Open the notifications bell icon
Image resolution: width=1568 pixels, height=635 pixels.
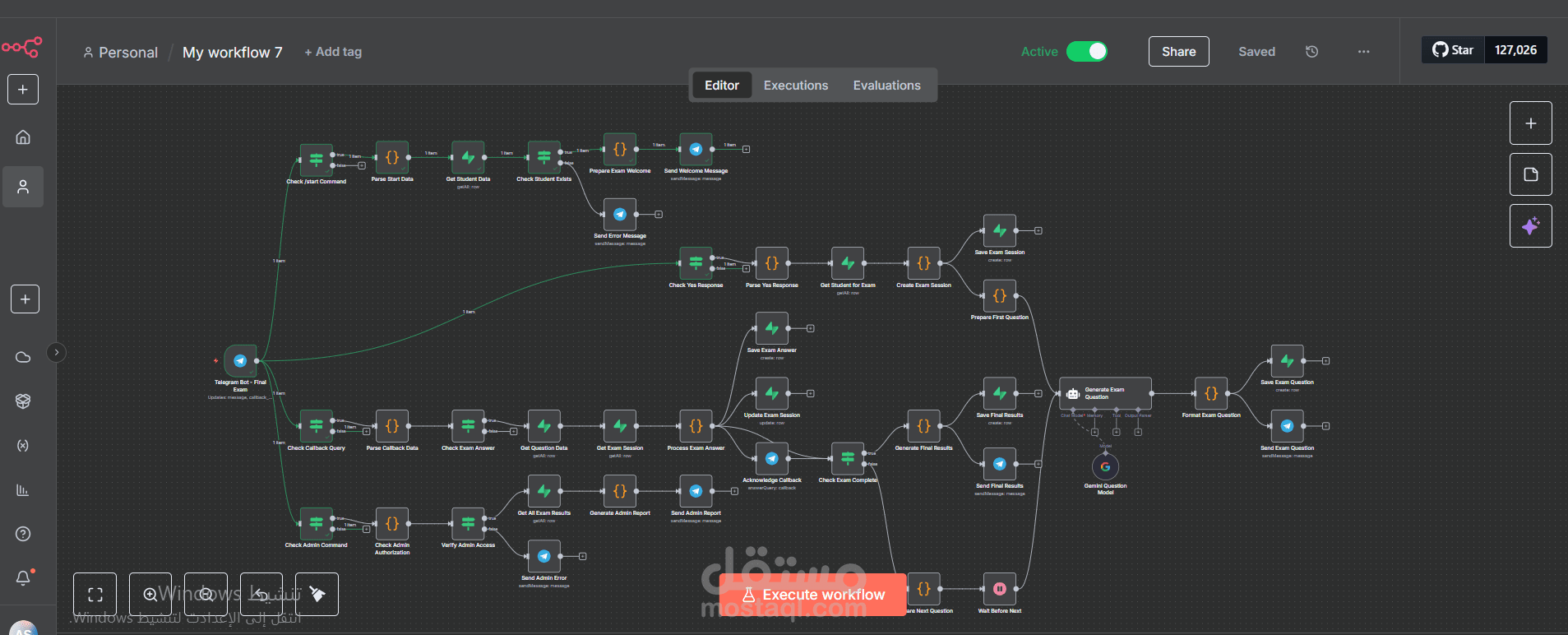[23, 577]
